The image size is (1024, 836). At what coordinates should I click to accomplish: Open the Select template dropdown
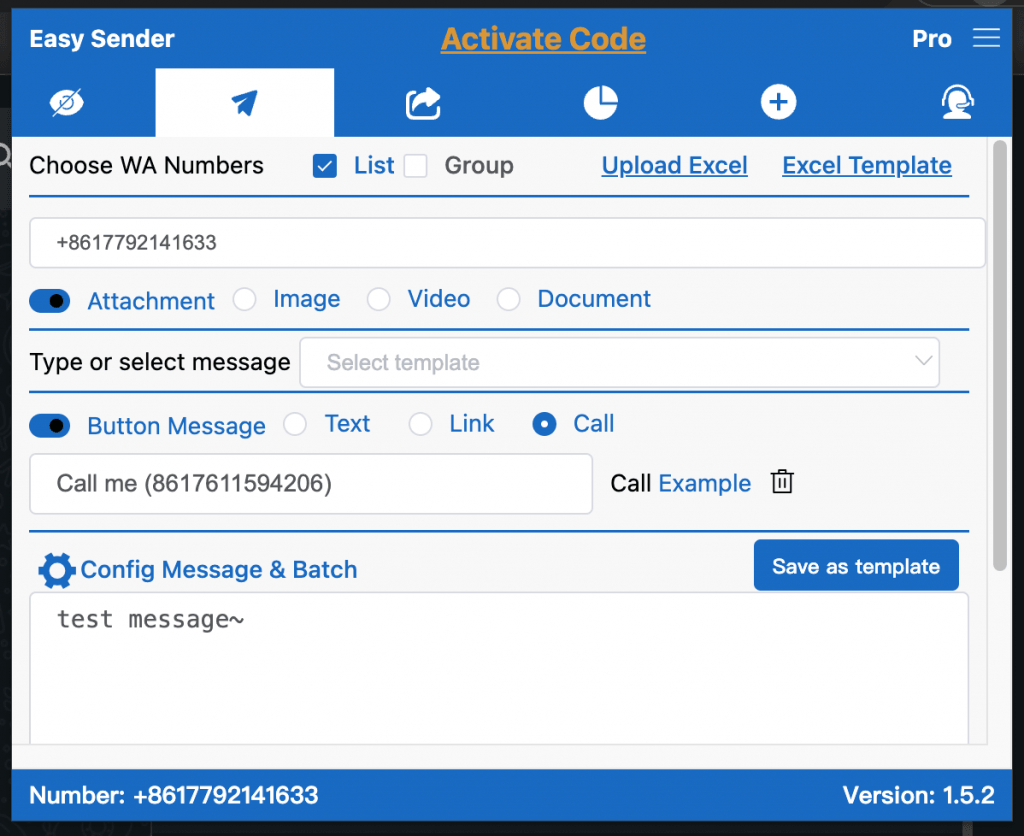click(x=619, y=362)
